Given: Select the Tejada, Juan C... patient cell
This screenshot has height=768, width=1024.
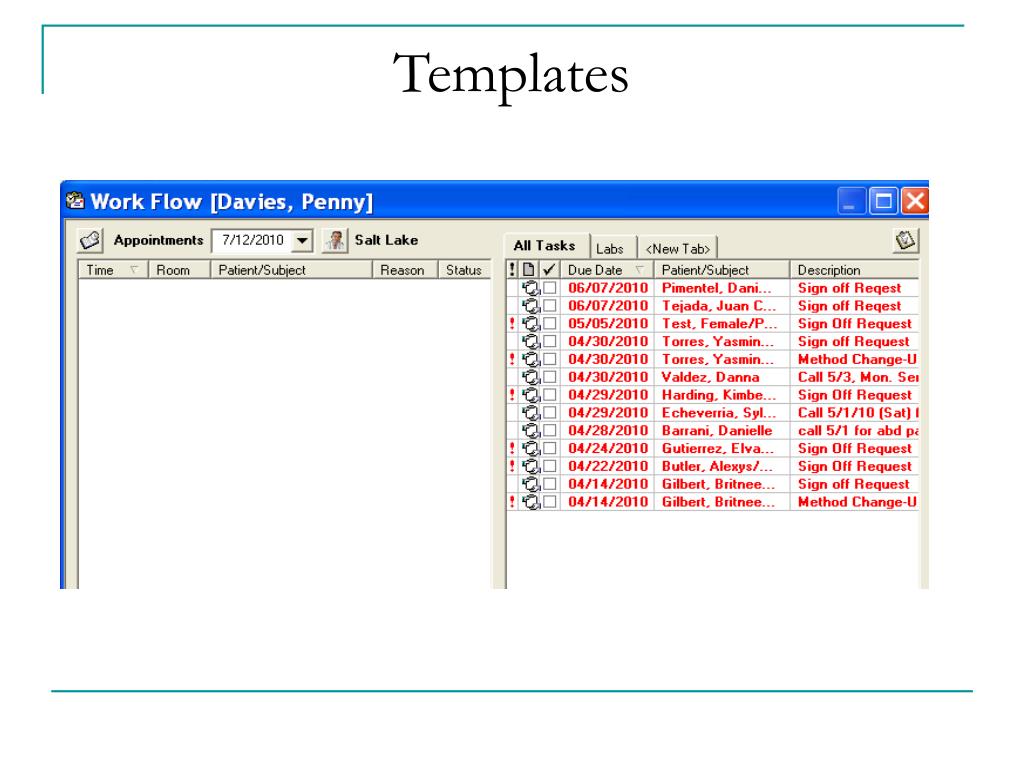Looking at the screenshot, I should point(722,306).
